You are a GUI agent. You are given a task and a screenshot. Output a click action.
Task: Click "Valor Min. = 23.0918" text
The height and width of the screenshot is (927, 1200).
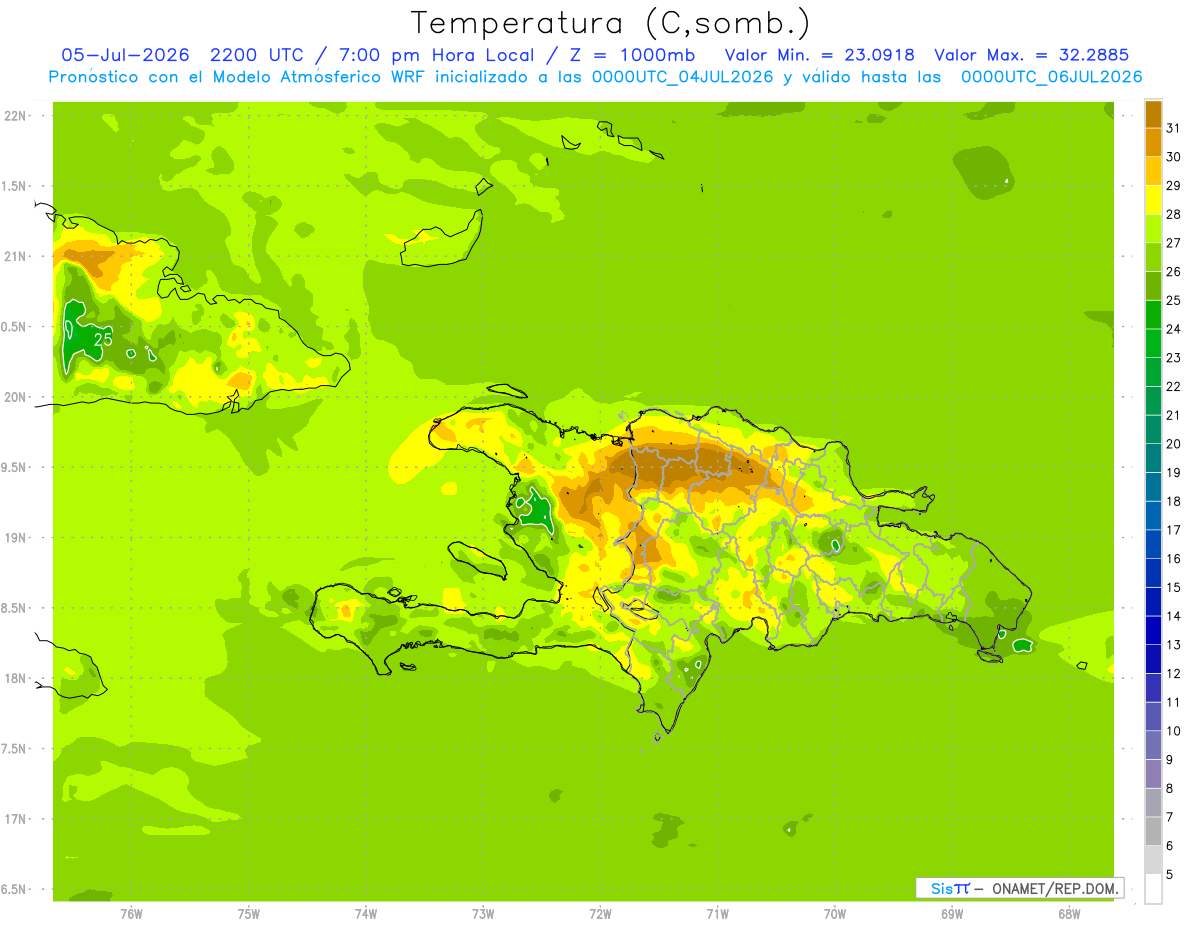click(819, 55)
